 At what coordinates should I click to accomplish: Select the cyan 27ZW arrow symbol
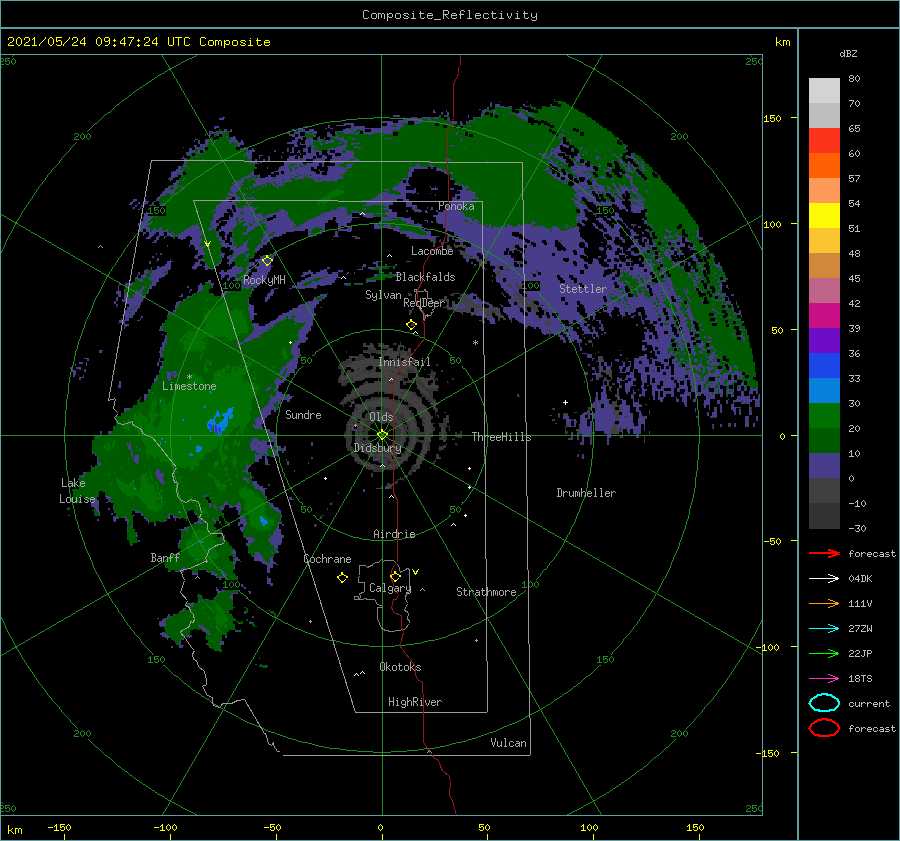click(x=824, y=629)
